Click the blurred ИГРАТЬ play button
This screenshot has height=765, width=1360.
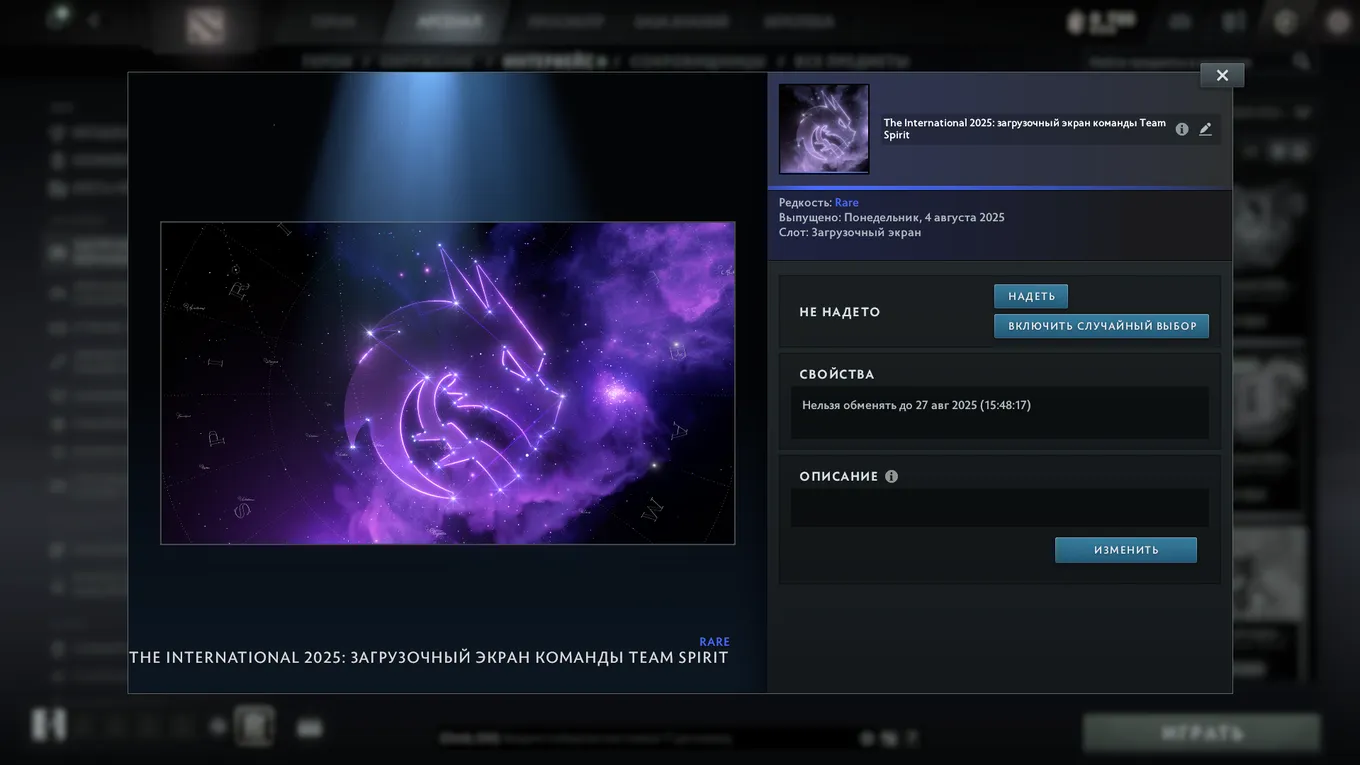1202,733
